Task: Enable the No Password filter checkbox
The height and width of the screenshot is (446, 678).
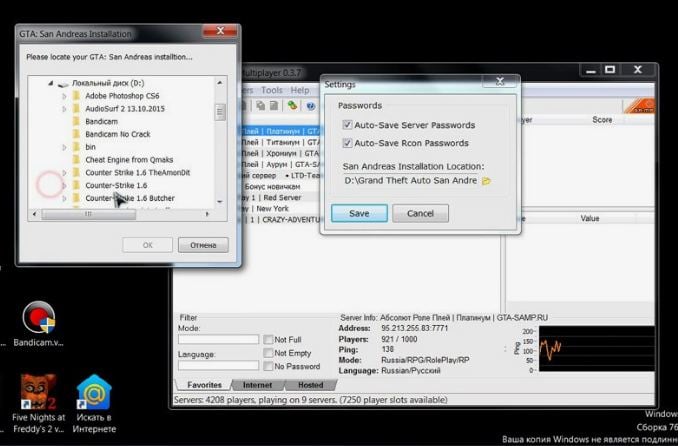Action: [x=268, y=366]
